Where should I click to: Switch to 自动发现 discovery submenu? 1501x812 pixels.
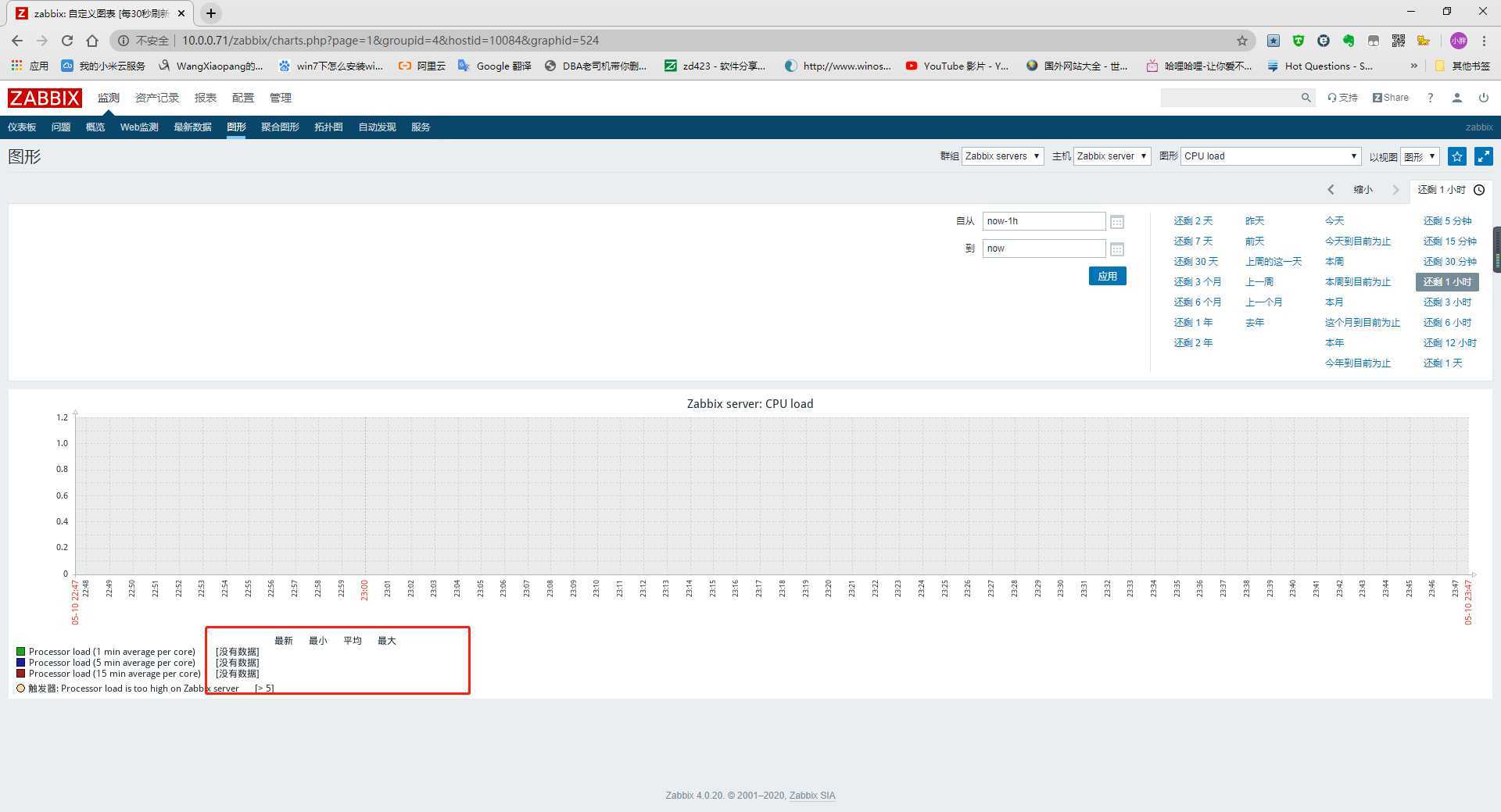[x=377, y=127]
